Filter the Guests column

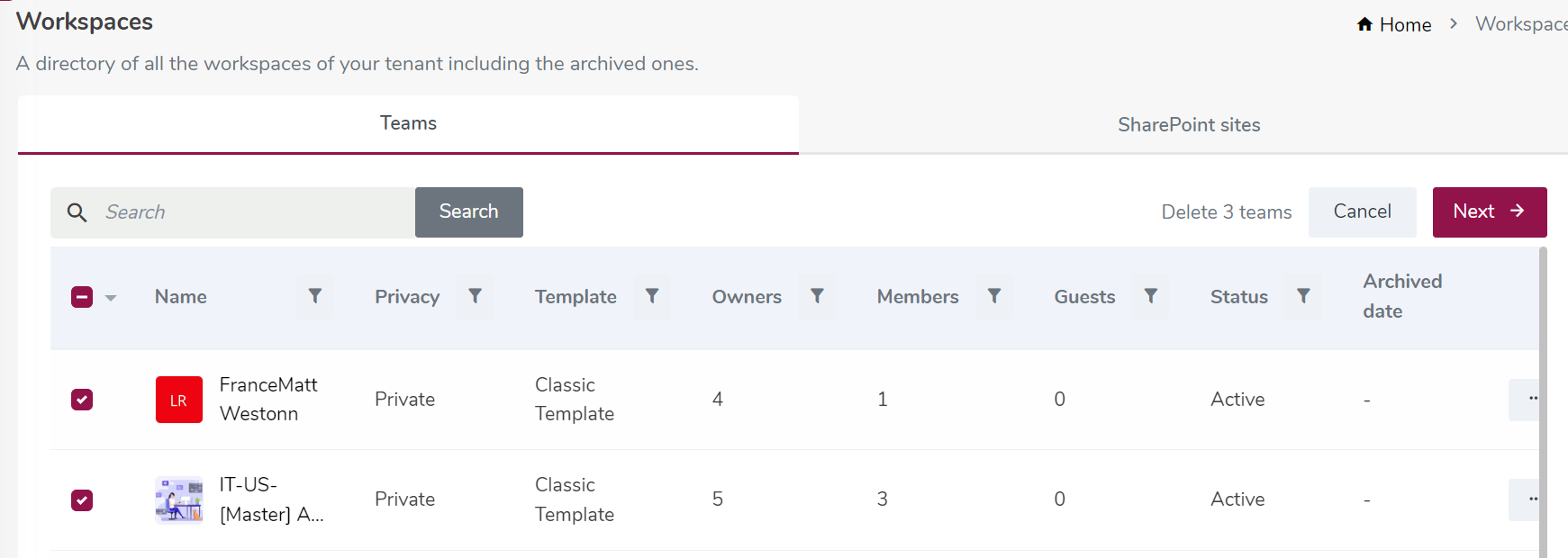(x=1150, y=296)
